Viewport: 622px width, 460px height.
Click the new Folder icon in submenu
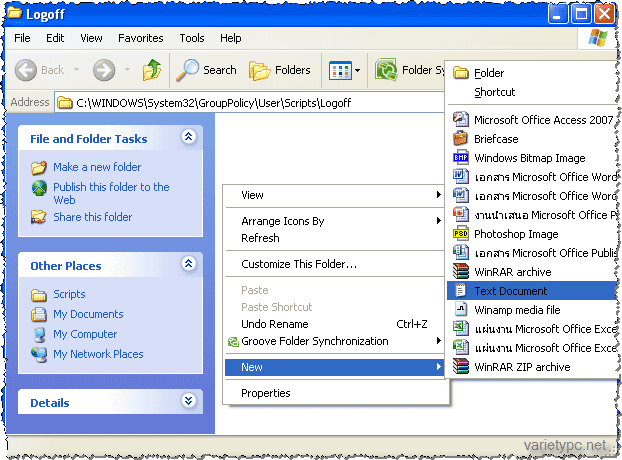pyautogui.click(x=461, y=73)
